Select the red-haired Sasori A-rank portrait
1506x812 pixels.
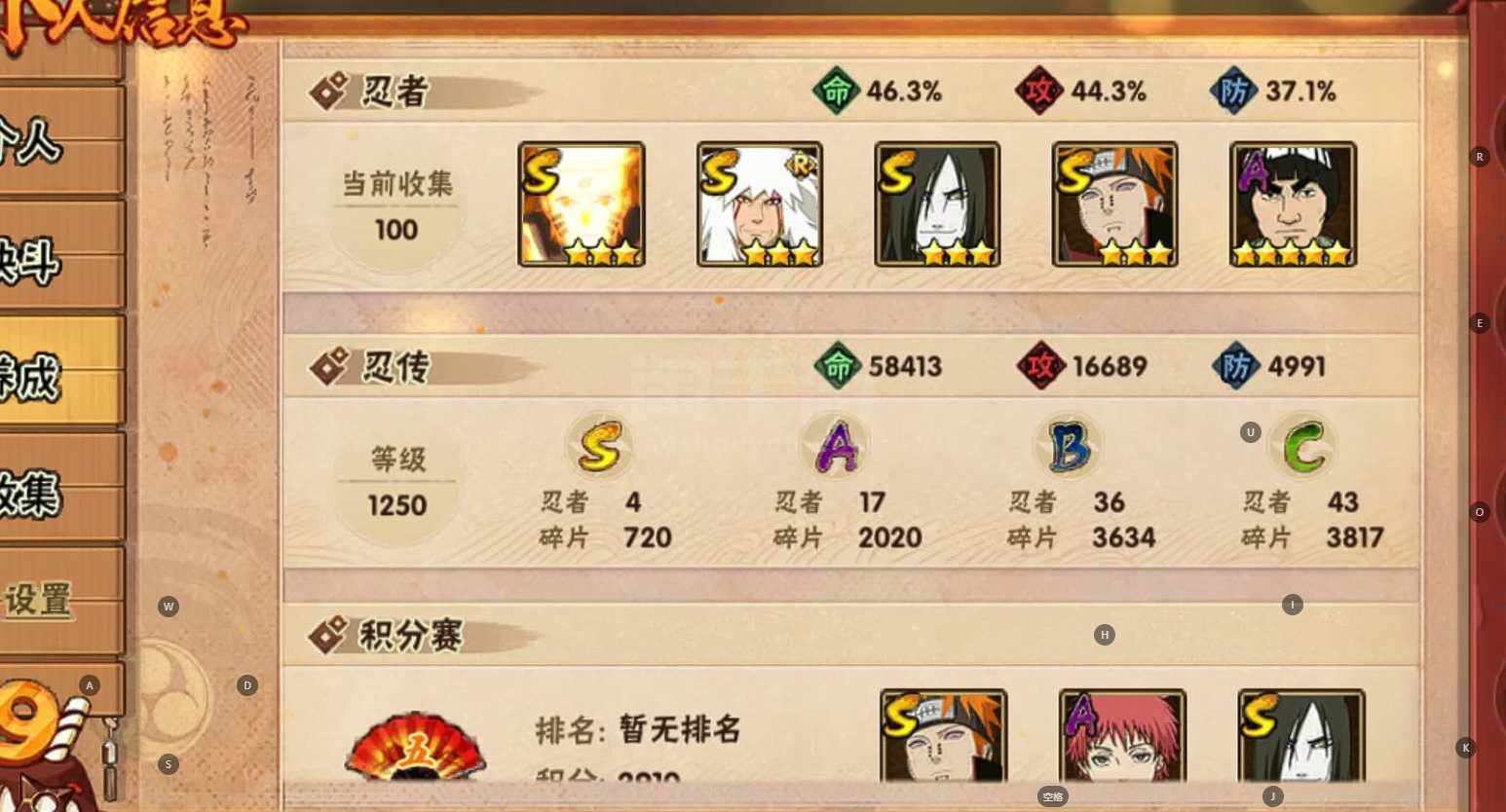1122,736
